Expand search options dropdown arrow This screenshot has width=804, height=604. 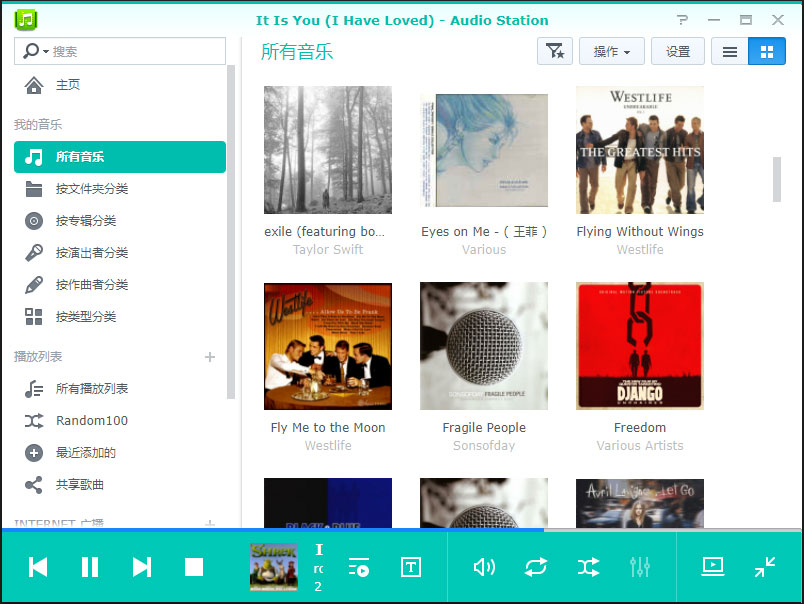pos(46,51)
